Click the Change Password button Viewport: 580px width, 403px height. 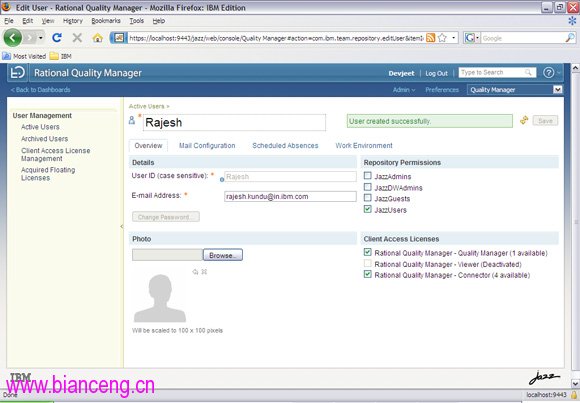(166, 217)
